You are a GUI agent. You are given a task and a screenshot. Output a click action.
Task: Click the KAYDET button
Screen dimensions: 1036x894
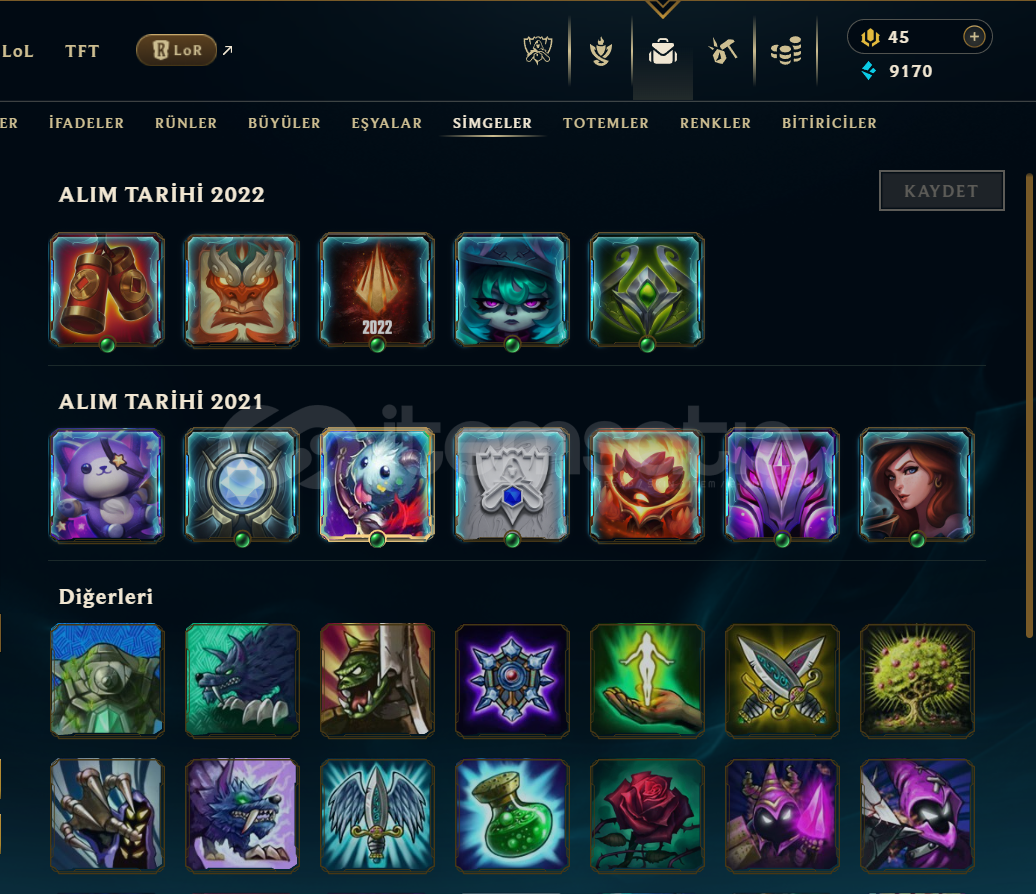click(x=942, y=191)
